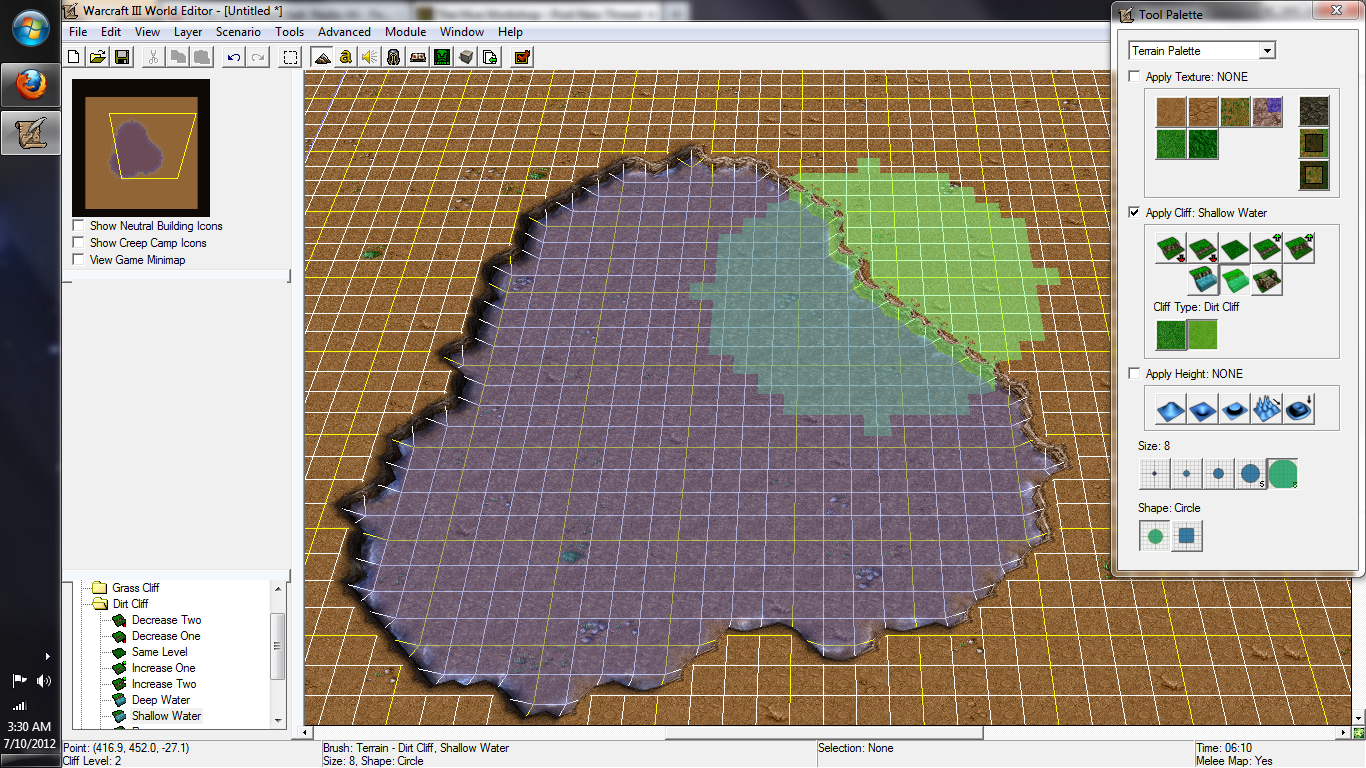
Task: Select the Plateau height tool
Action: point(1236,408)
